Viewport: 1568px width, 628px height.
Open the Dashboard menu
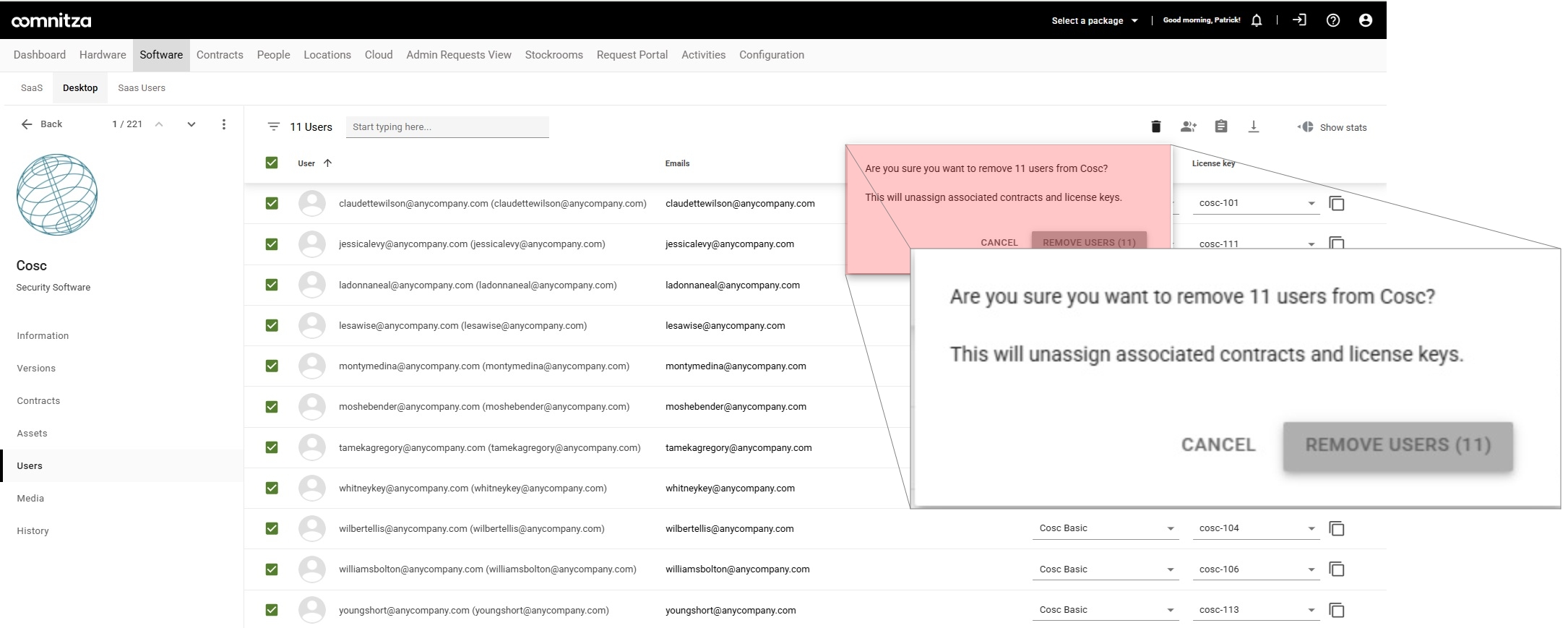40,55
